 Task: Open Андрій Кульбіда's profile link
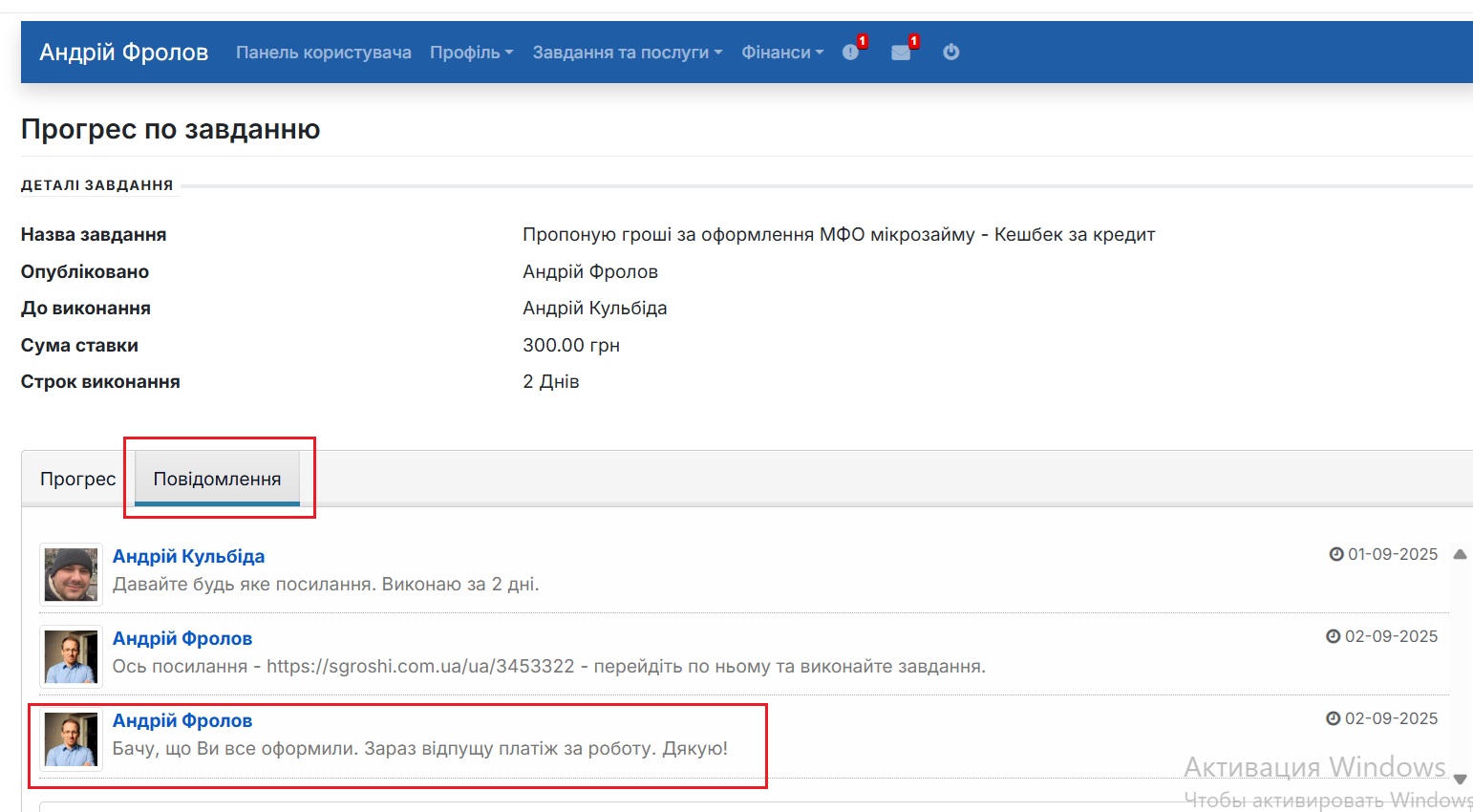[188, 555]
